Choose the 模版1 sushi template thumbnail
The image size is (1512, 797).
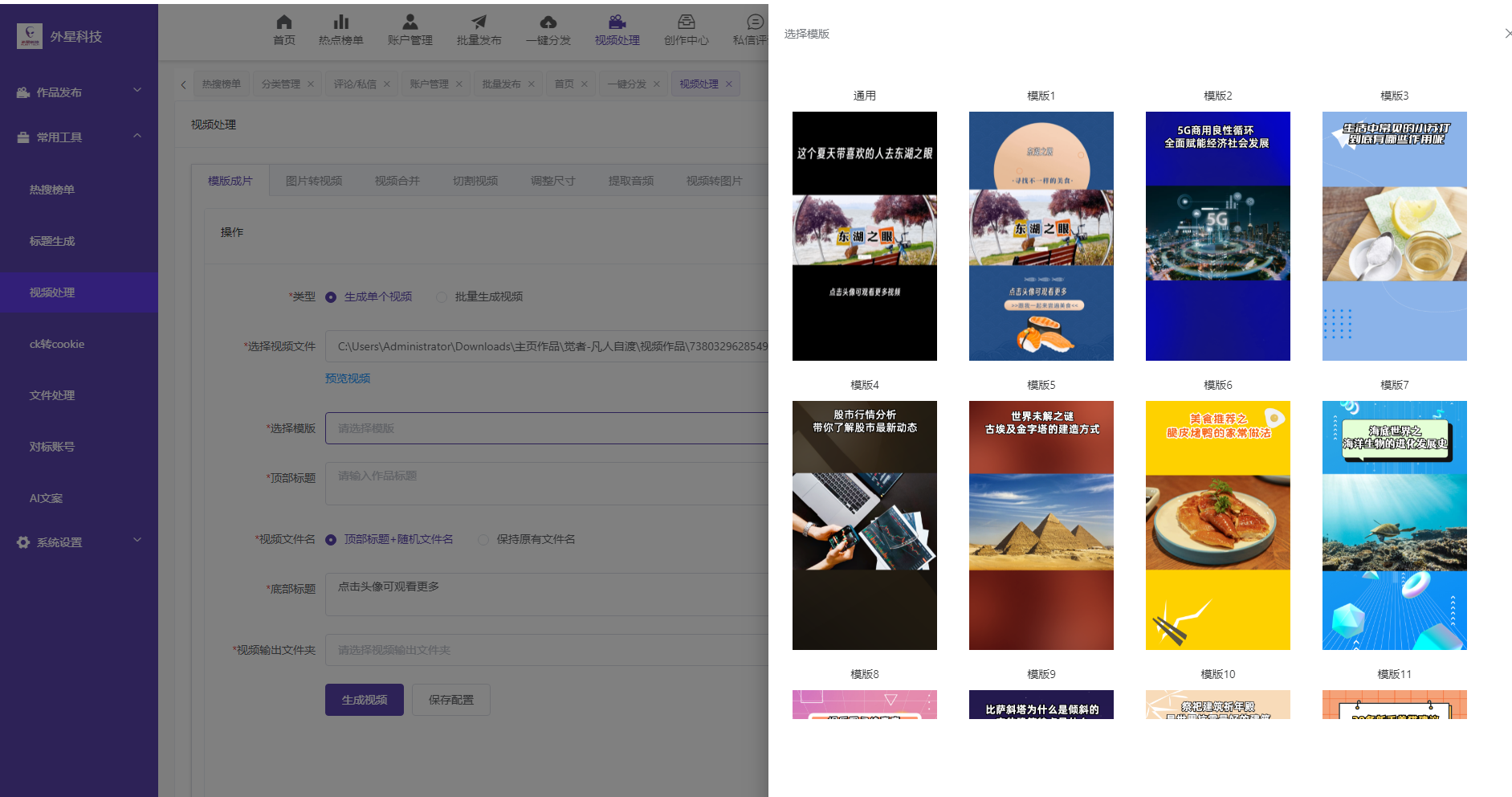click(x=1041, y=236)
